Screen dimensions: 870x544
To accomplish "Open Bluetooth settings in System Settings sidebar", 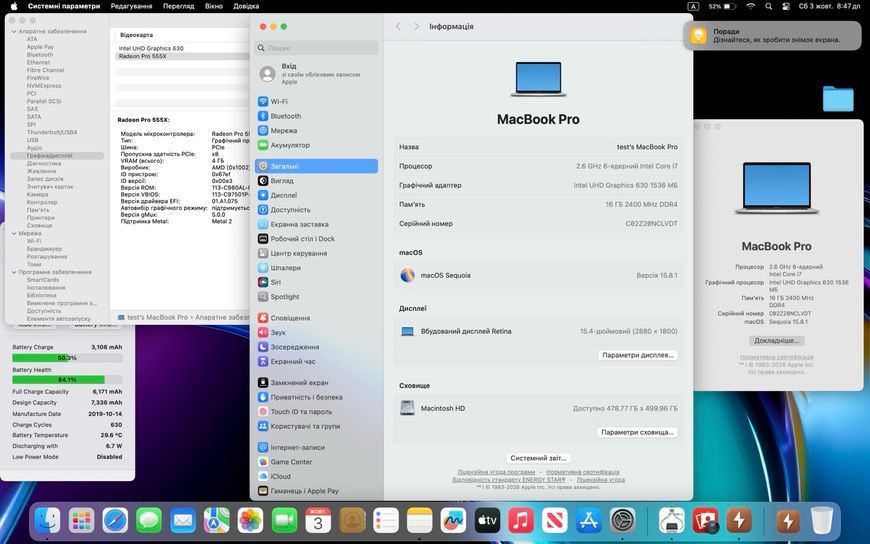I will click(316, 116).
